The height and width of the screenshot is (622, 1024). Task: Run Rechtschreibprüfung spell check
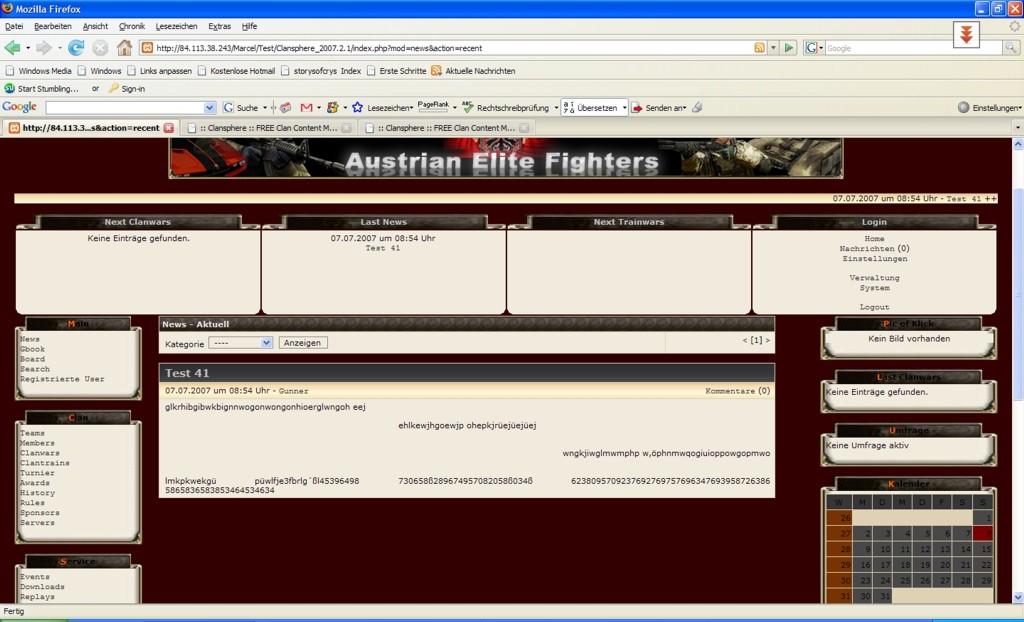pos(506,108)
